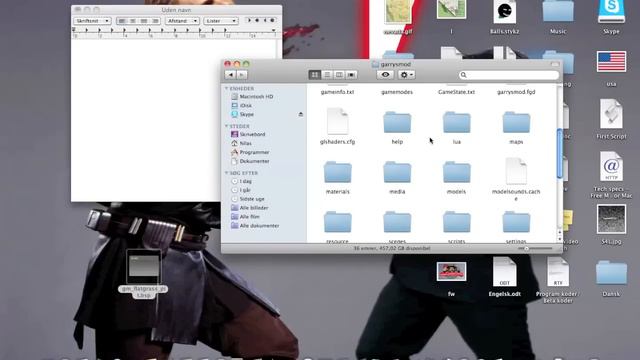Switch Finder to column view

click(339, 75)
